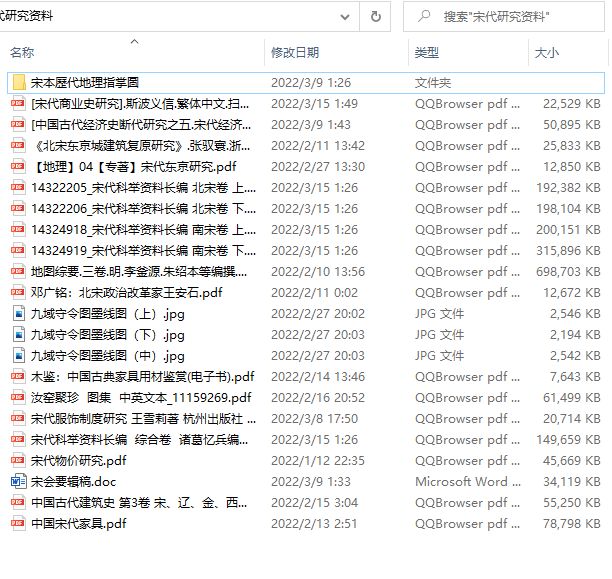
Task: Click PDF icon of 中国古代建筑史 第3卷
Action: point(18,503)
